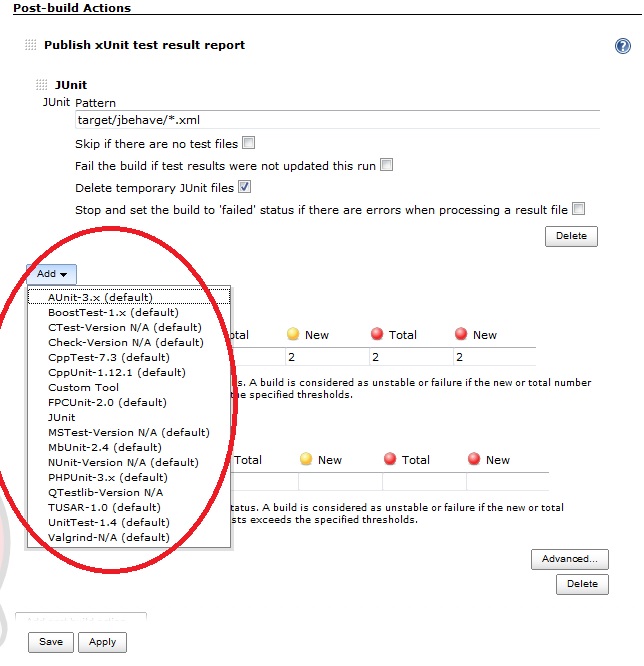Select Valgrind-N/A (default) entry
644x666 pixels.
click(109, 537)
